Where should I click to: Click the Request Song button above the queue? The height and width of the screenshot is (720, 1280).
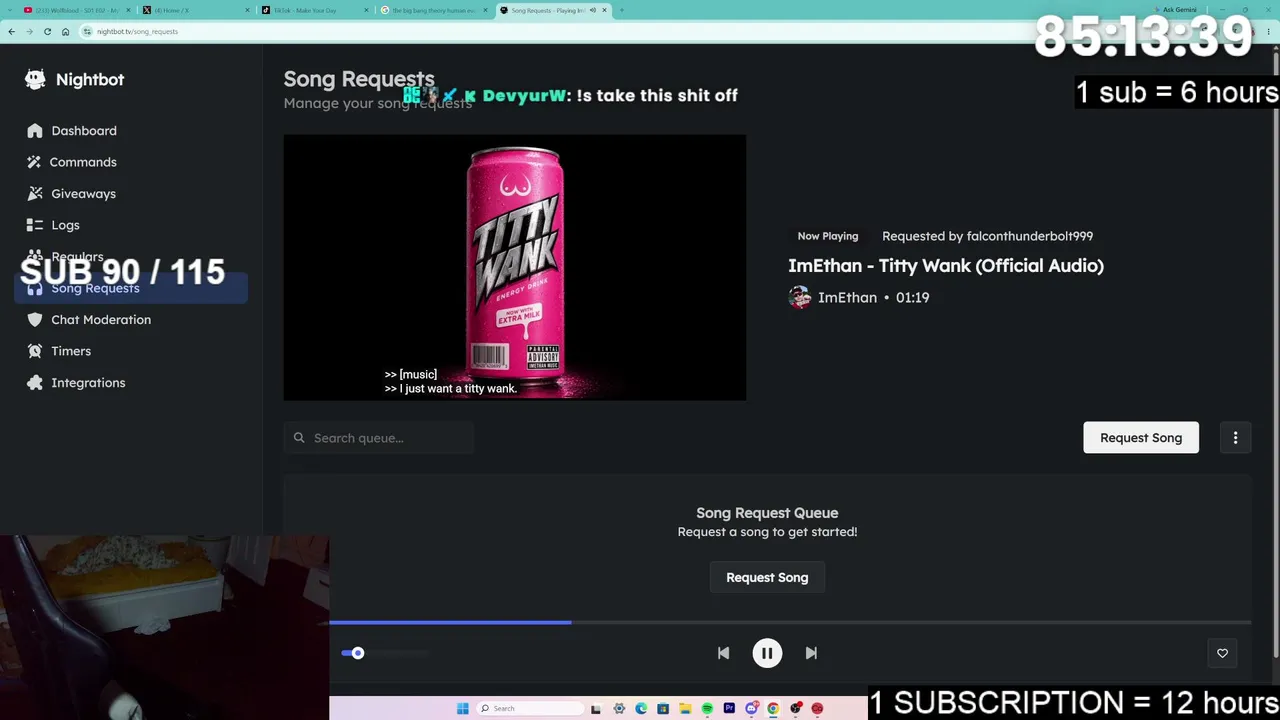click(1141, 438)
